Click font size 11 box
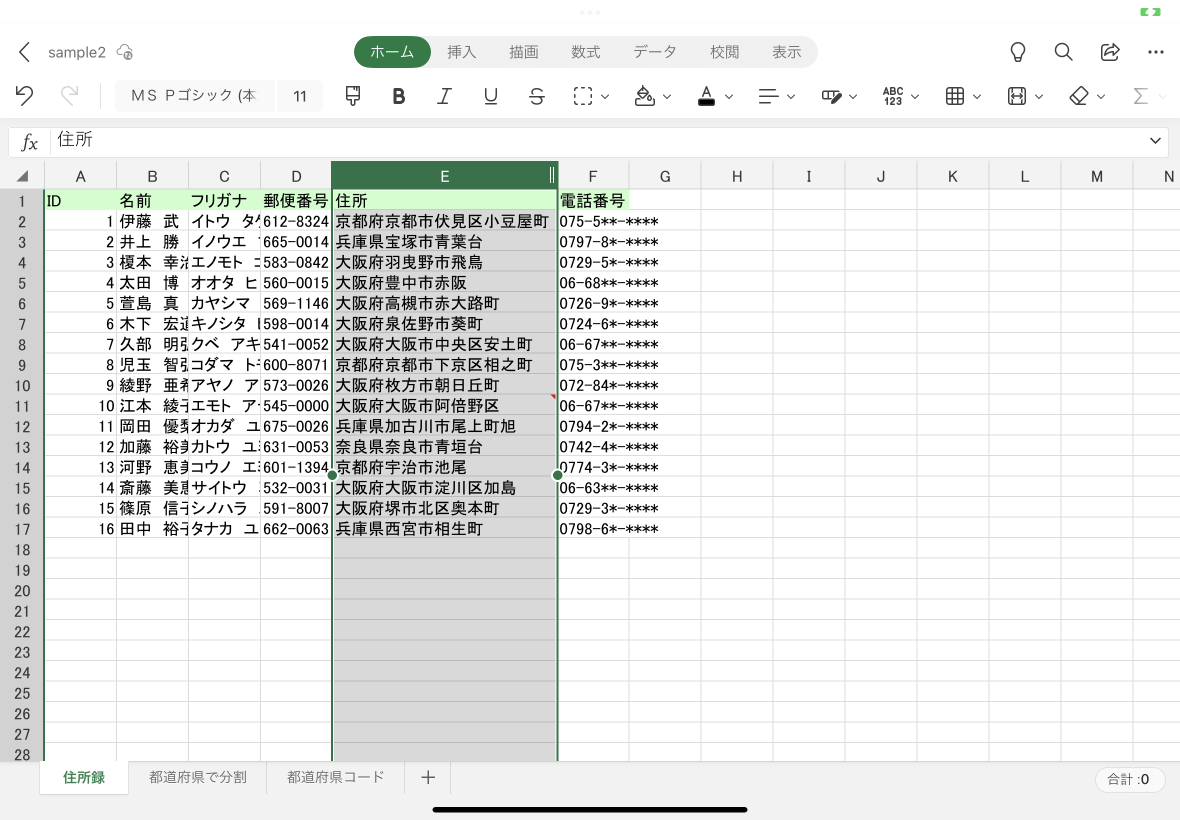Viewport: 1180px width, 820px height. click(300, 96)
